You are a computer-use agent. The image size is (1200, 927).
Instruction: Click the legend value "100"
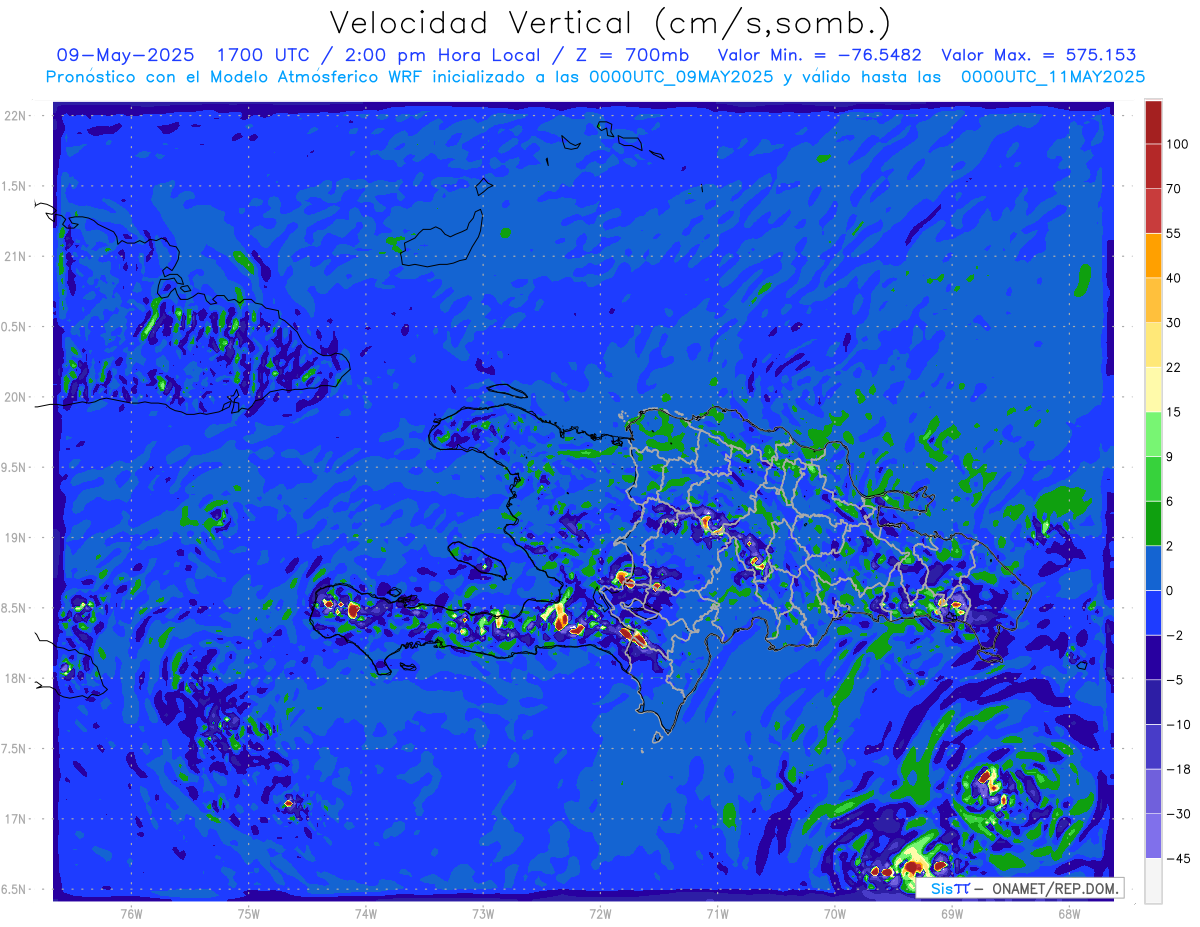(1177, 144)
